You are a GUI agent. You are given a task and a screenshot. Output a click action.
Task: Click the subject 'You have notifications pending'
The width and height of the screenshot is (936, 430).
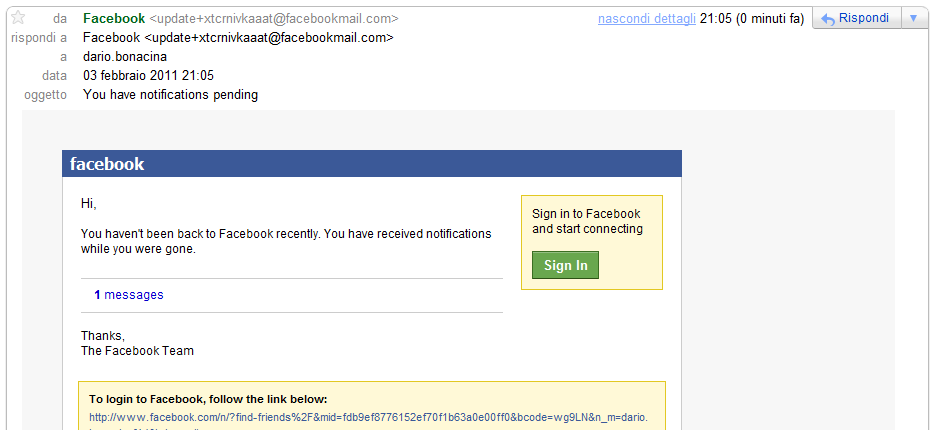pyautogui.click(x=170, y=95)
